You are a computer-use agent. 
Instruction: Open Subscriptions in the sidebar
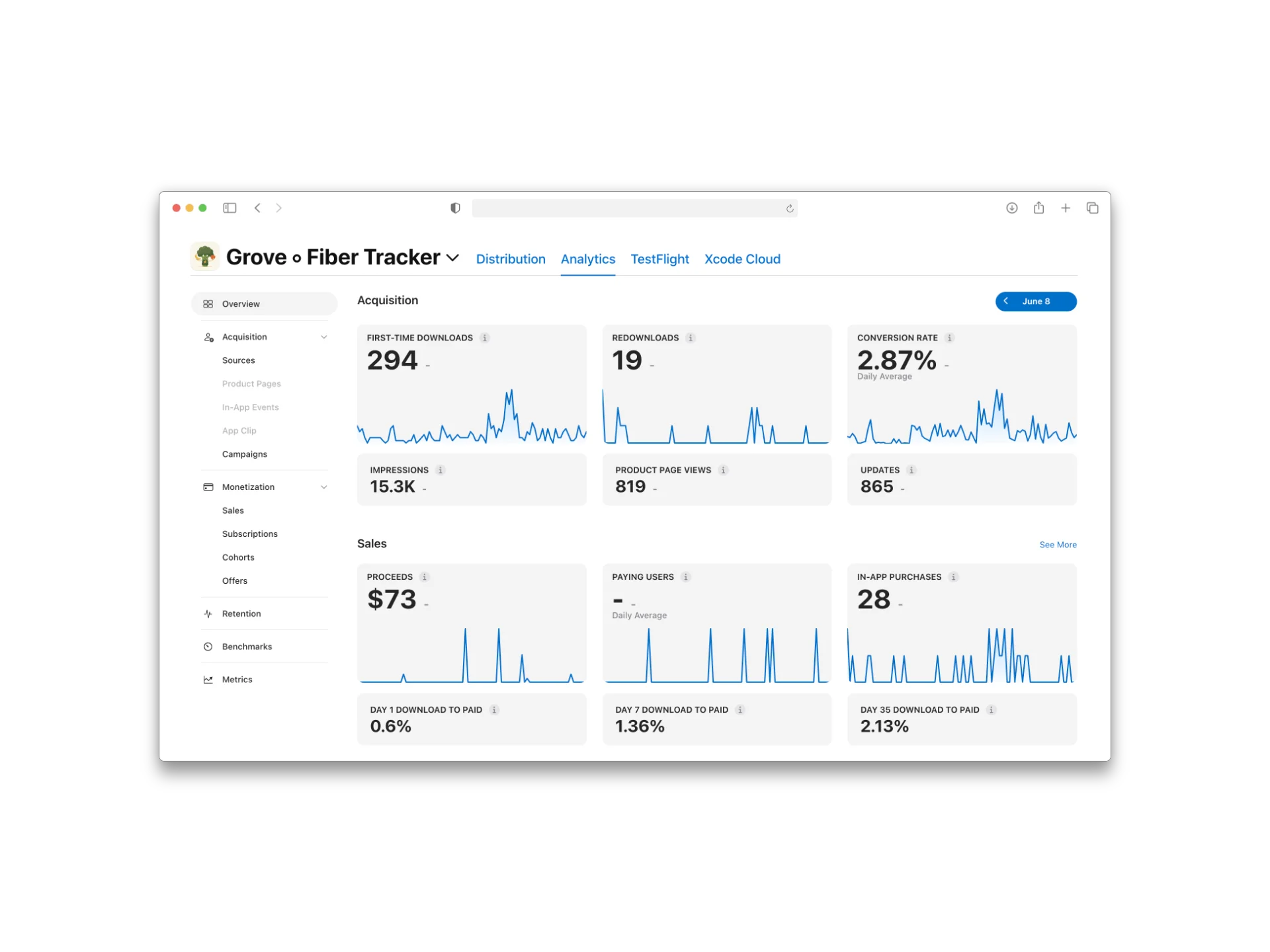click(x=250, y=534)
